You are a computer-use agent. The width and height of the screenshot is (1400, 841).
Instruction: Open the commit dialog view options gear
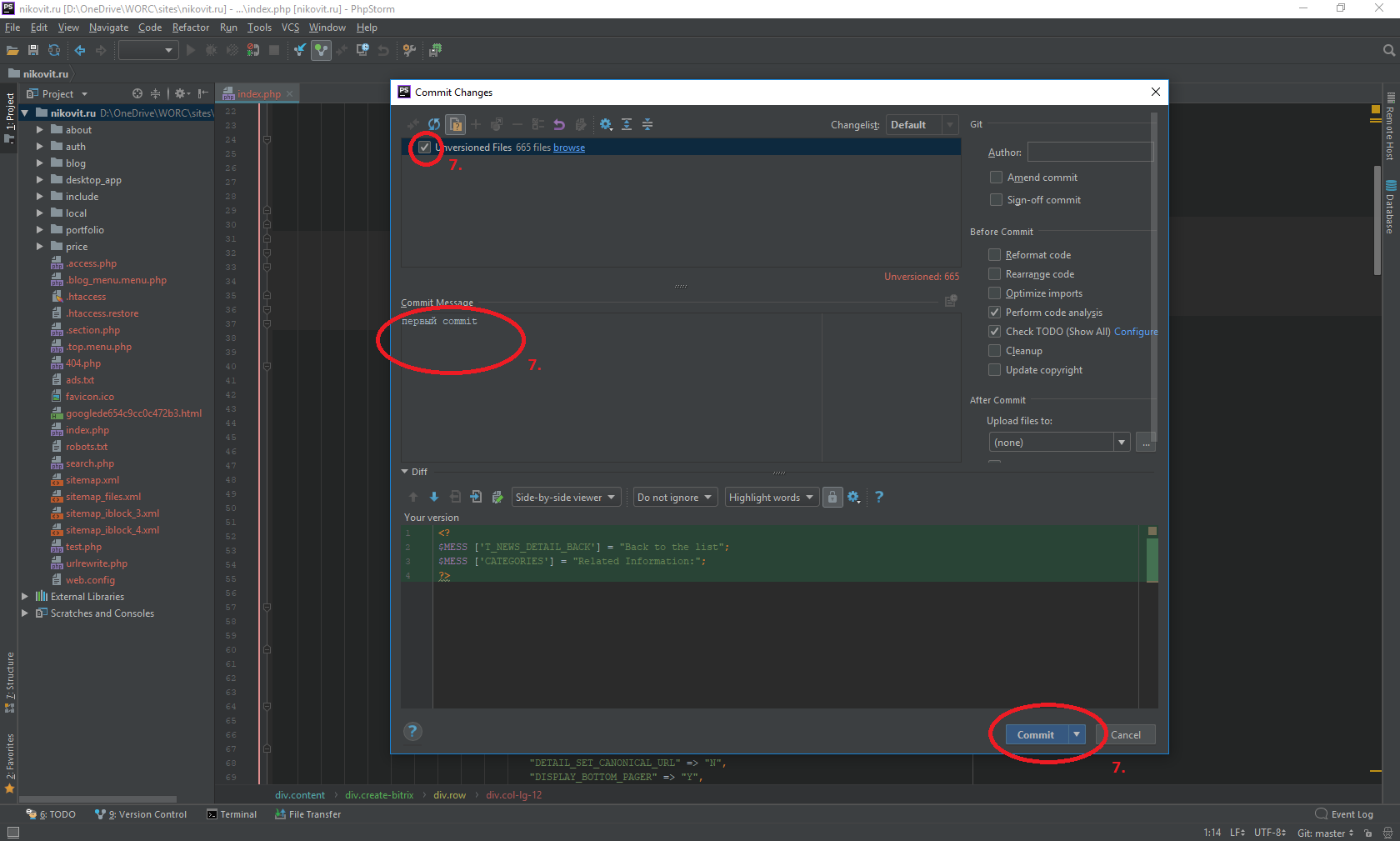coord(606,124)
